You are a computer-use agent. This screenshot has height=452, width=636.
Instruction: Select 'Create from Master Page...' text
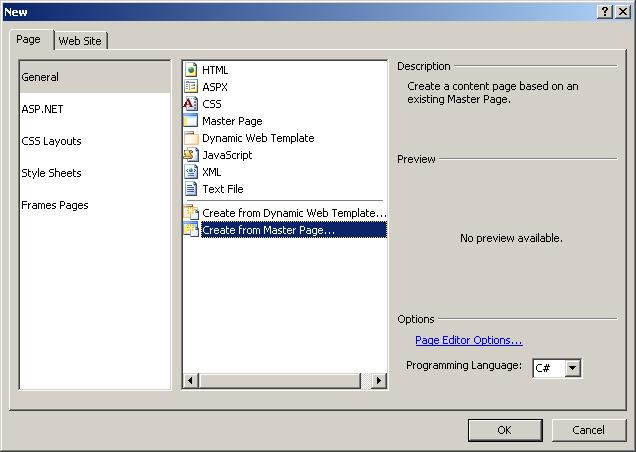[x=269, y=230]
